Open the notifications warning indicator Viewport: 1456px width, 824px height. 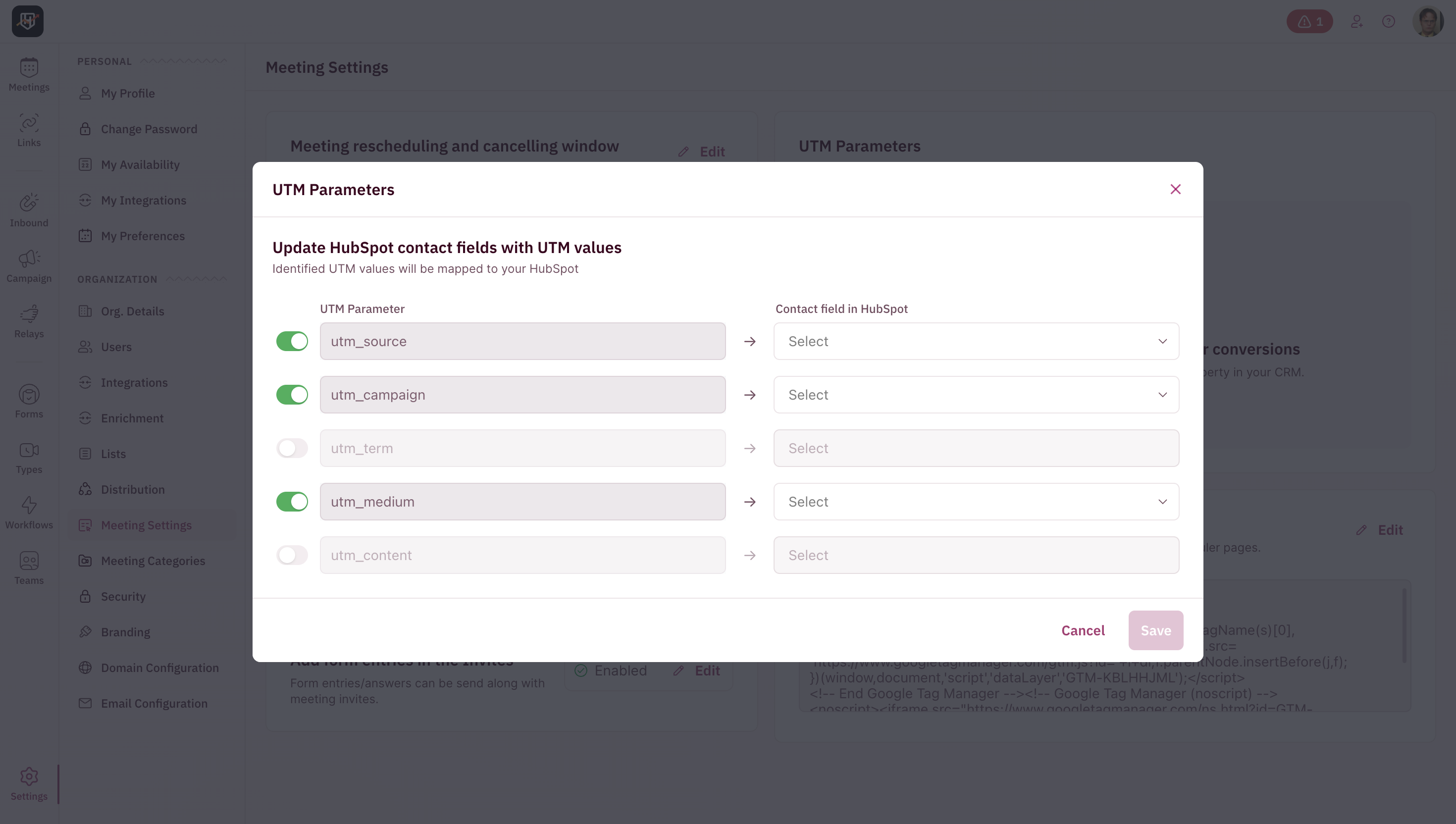(x=1309, y=21)
